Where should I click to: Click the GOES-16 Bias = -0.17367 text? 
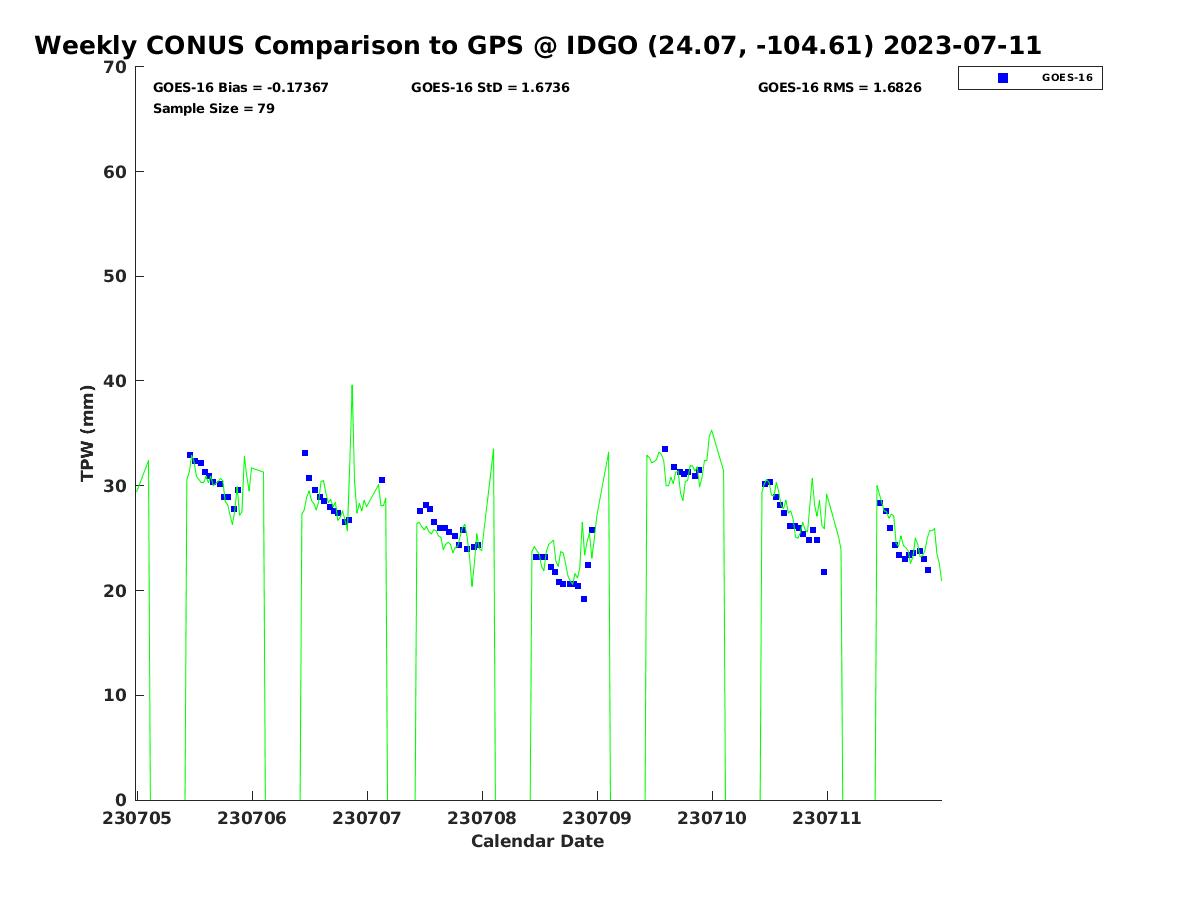241,88
